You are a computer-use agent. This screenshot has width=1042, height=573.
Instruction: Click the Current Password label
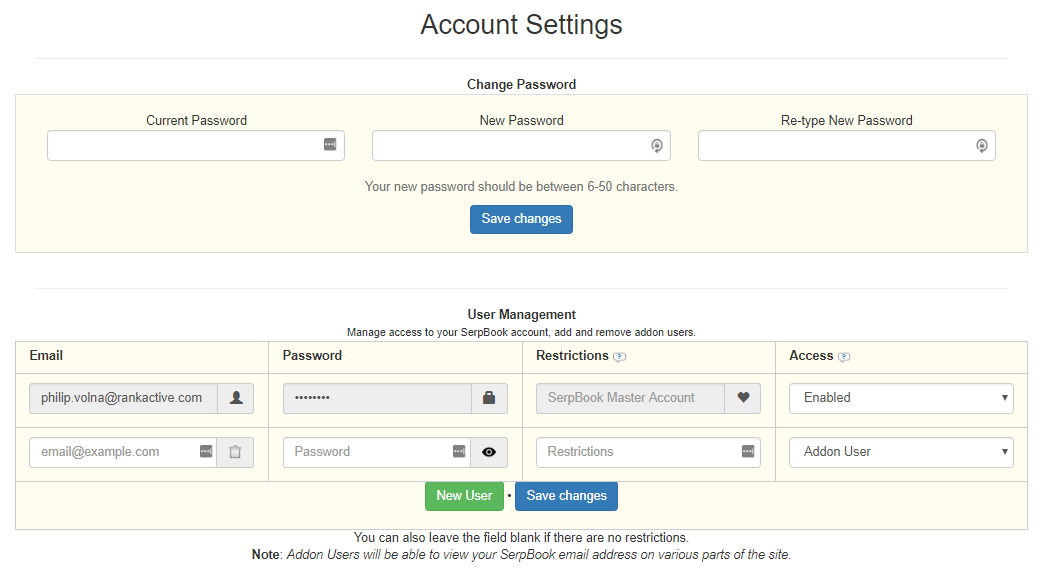click(x=196, y=120)
